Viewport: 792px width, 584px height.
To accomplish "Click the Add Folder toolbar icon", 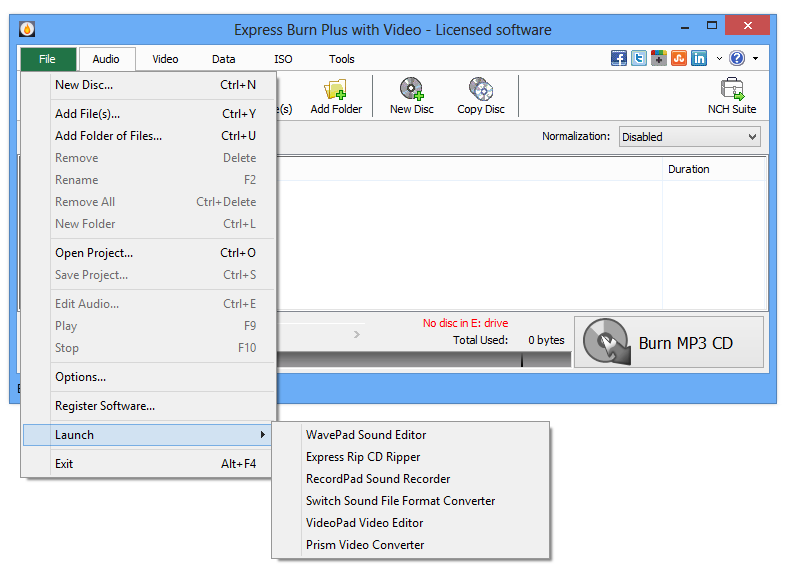I will [336, 96].
